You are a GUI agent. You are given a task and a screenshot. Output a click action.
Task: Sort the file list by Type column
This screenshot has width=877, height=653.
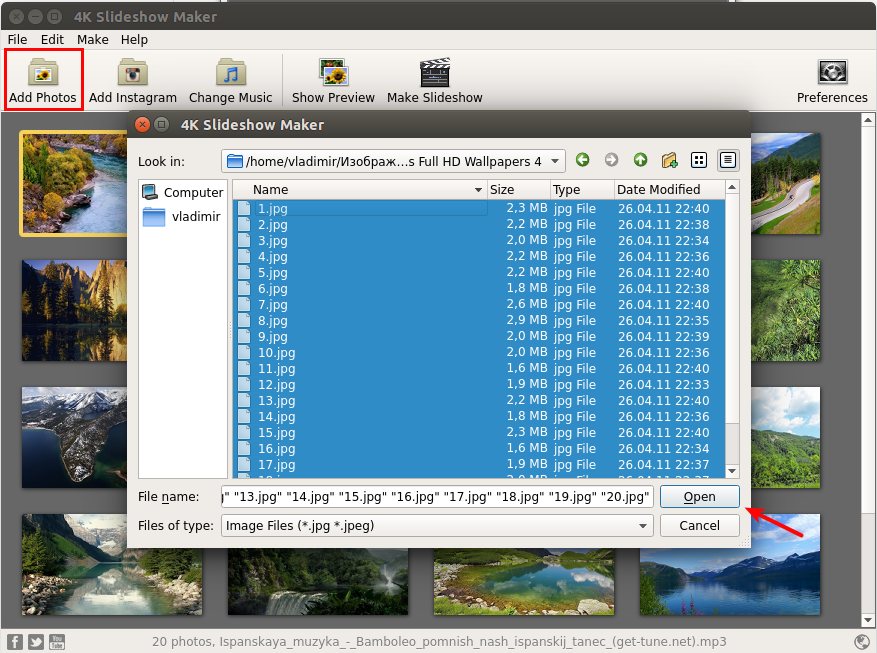click(x=582, y=190)
